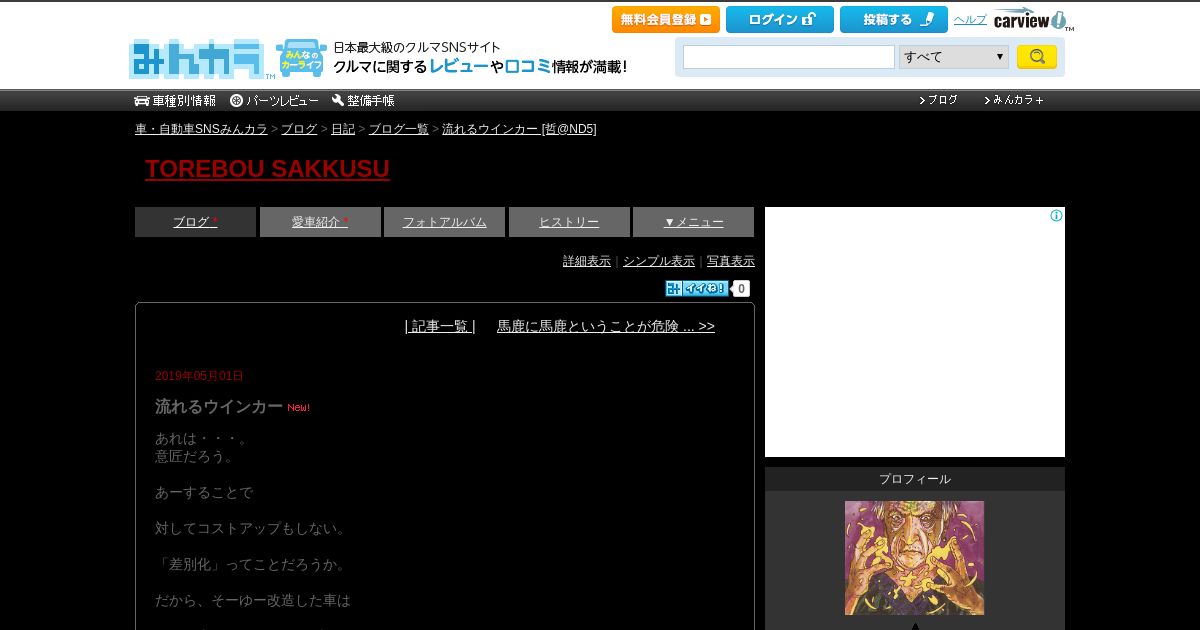Switch to the フォトアルバム tab
This screenshot has width=1200, height=630.
click(444, 222)
